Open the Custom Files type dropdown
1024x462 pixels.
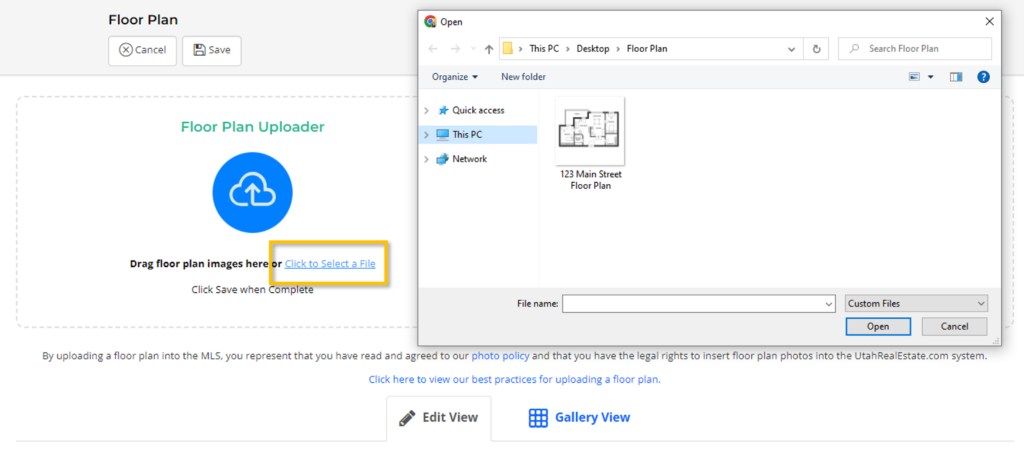915,303
